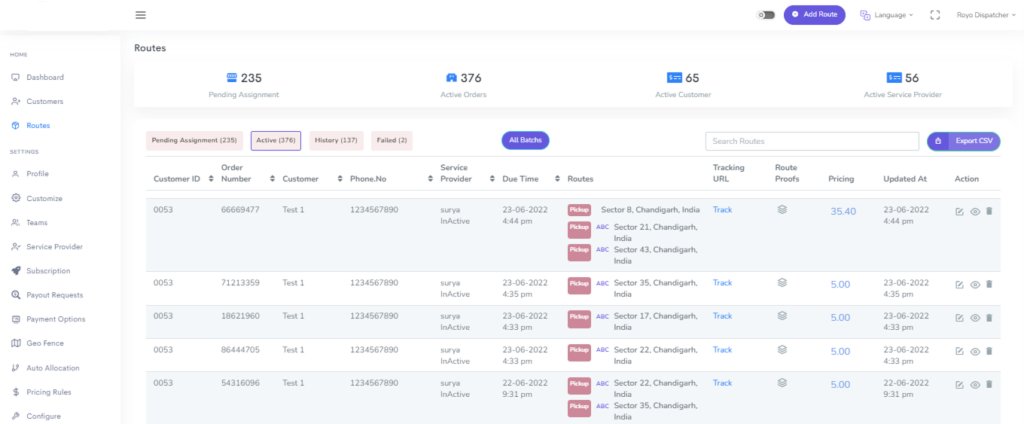Select the History (137) tab
This screenshot has width=1024, height=424.
(336, 141)
